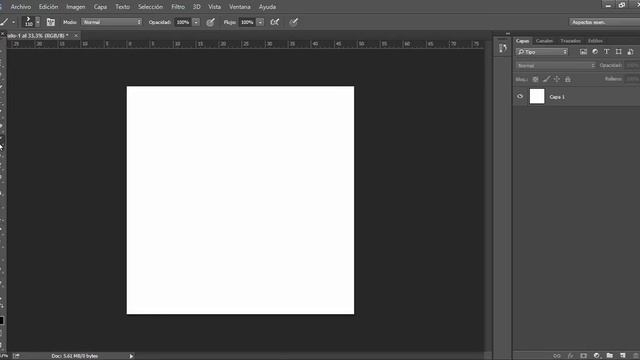
Task: Close the document tab
Action: [x=76, y=36]
